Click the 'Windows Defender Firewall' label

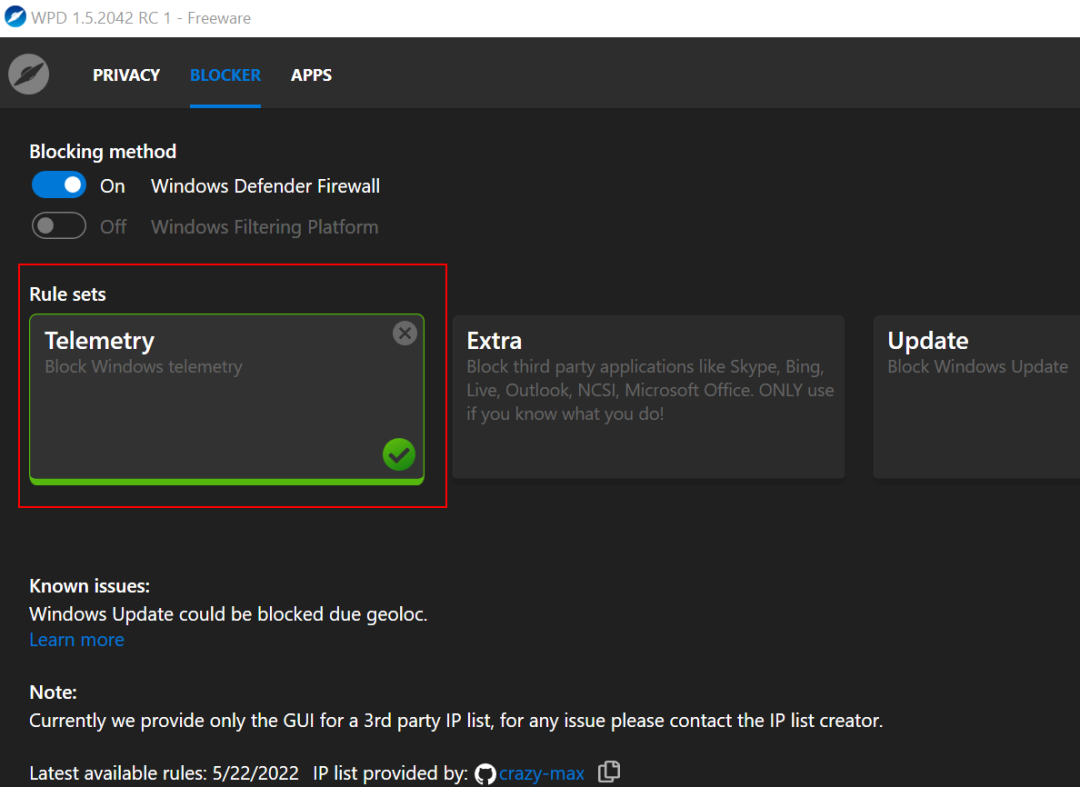[265, 186]
